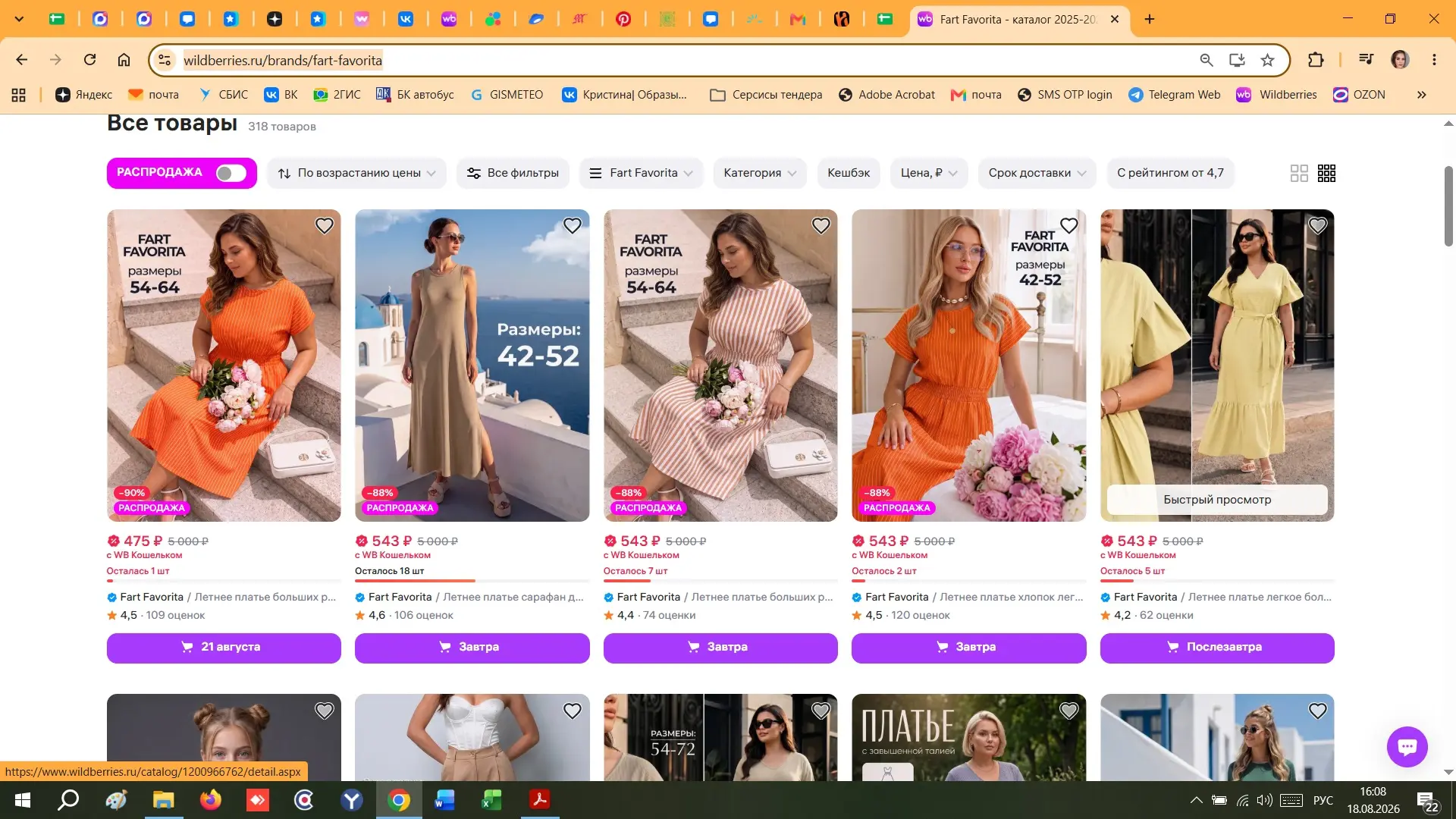Open Excel from the taskbar
1456x819 pixels.
pyautogui.click(x=492, y=800)
